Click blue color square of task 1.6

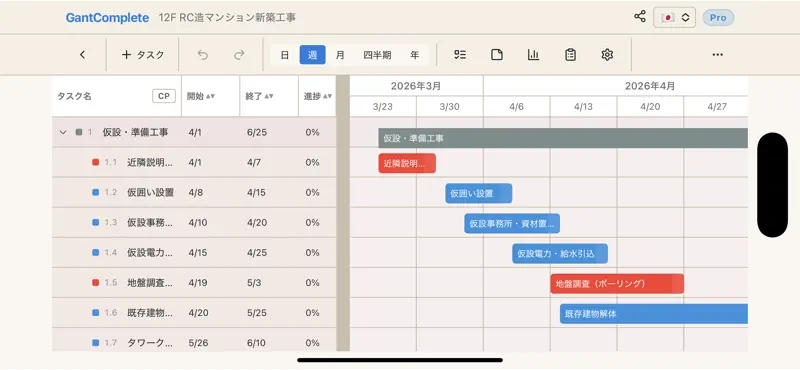pos(95,313)
